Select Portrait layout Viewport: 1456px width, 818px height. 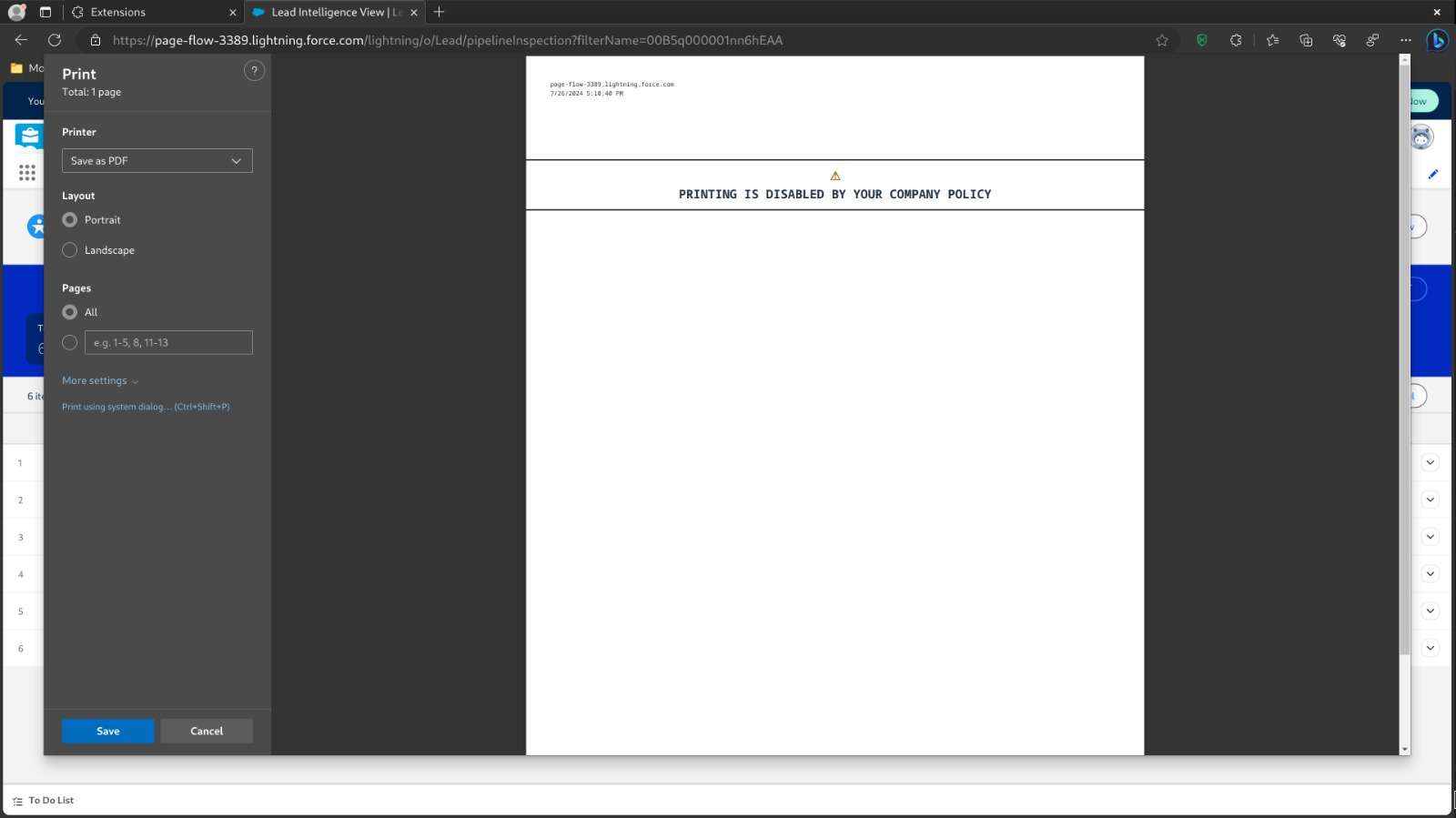(x=69, y=220)
